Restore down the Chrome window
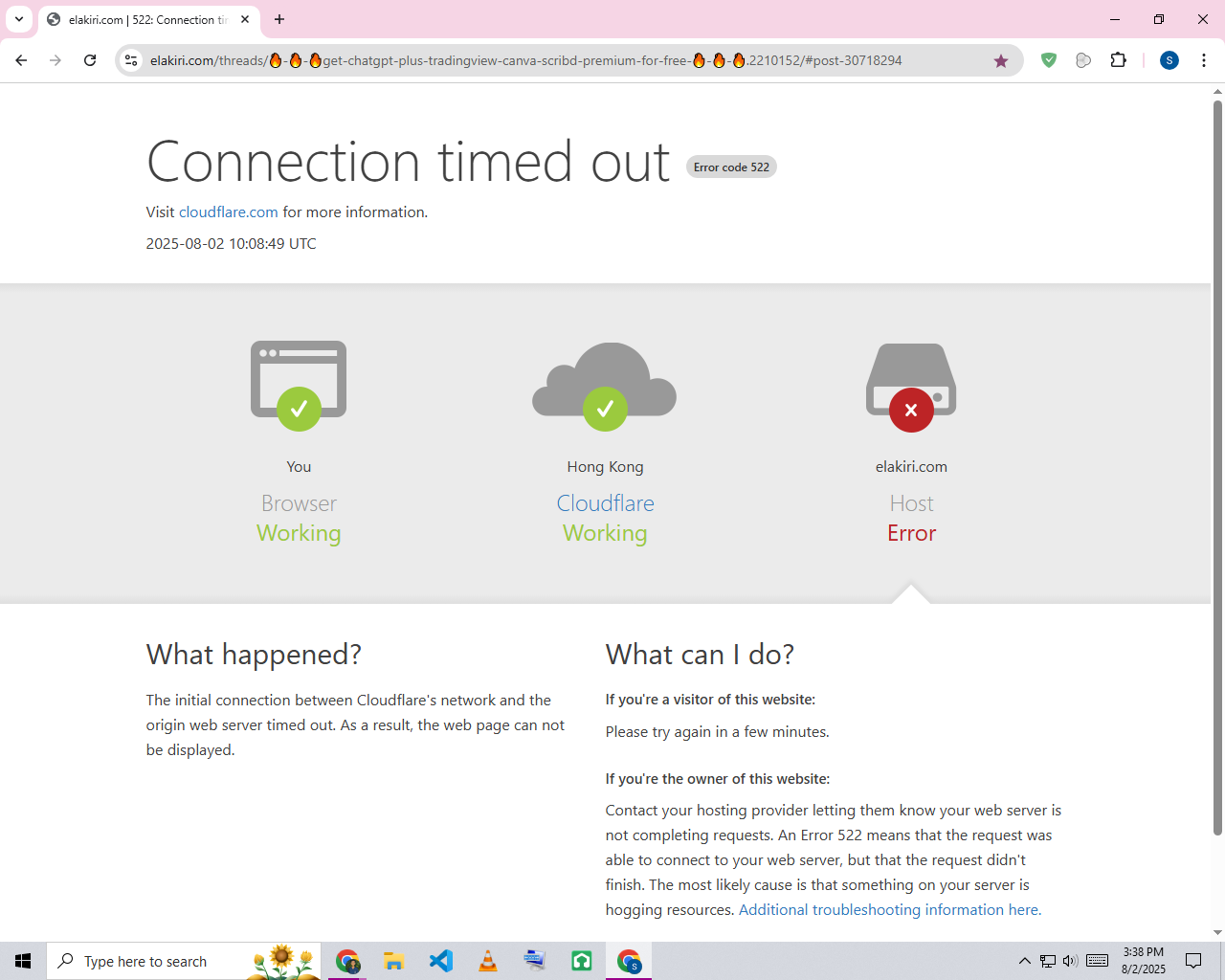Image resolution: width=1225 pixels, height=980 pixels. 1159,19
